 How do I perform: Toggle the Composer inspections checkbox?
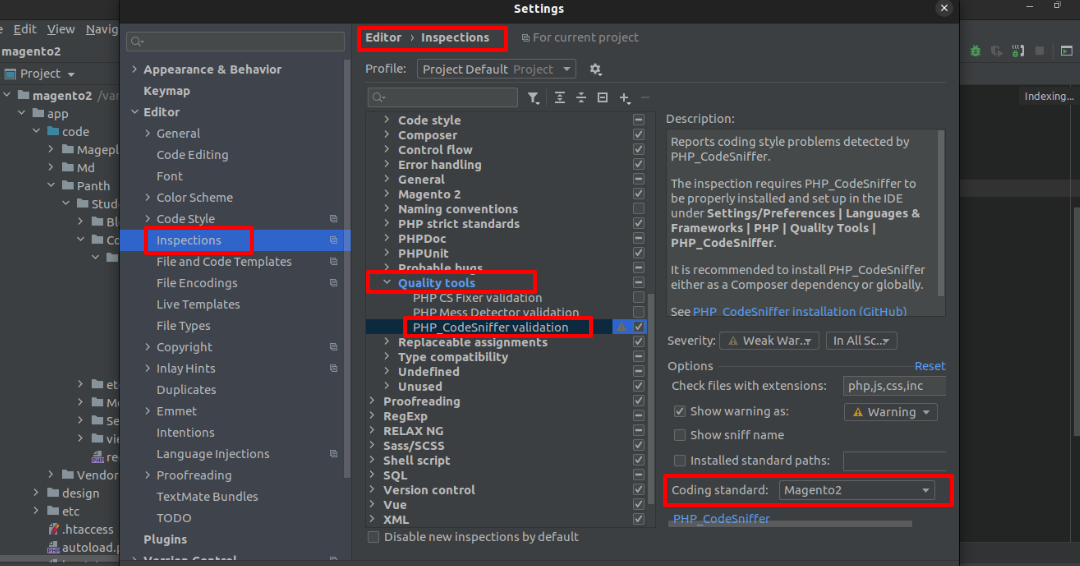638,135
